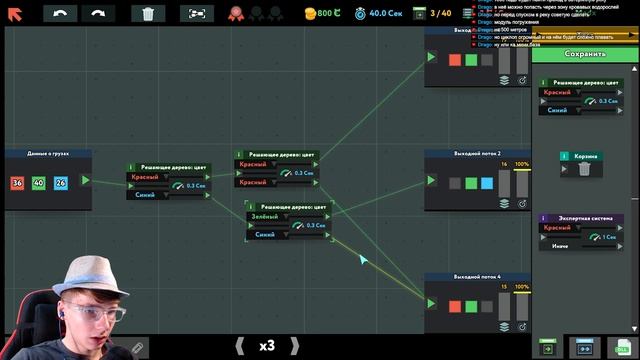The height and width of the screenshot is (360, 640).
Task: Click the stack icon in Выходной поток 4
Action: pos(504,327)
